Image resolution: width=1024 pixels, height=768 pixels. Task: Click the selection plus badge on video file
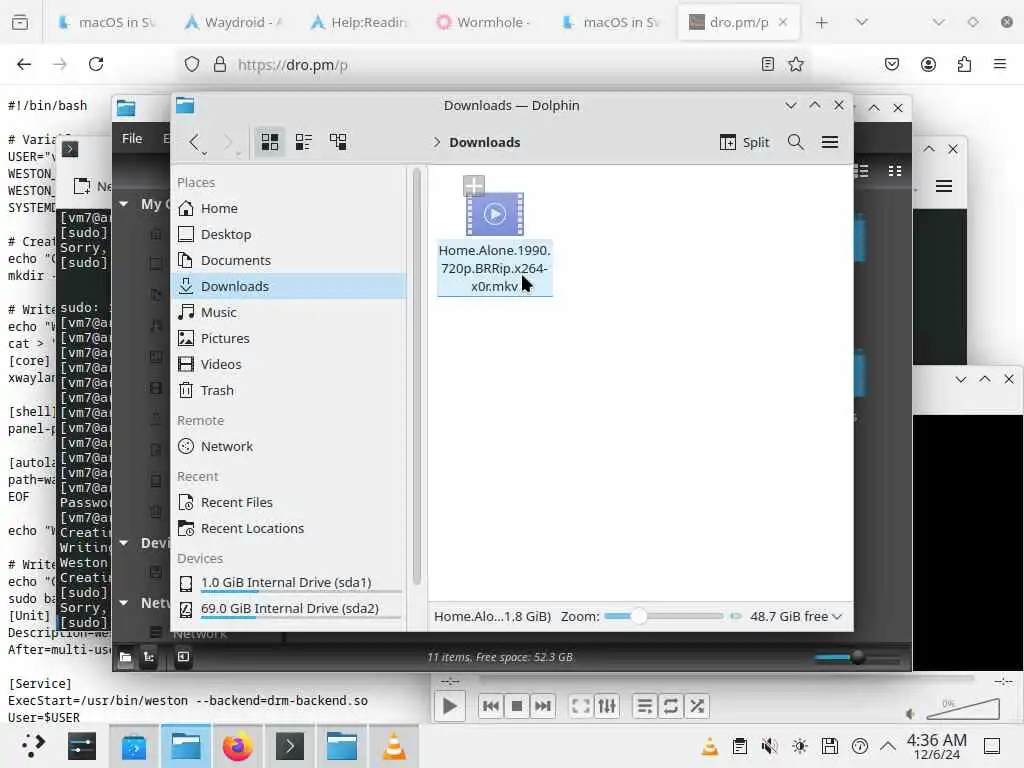tap(473, 185)
